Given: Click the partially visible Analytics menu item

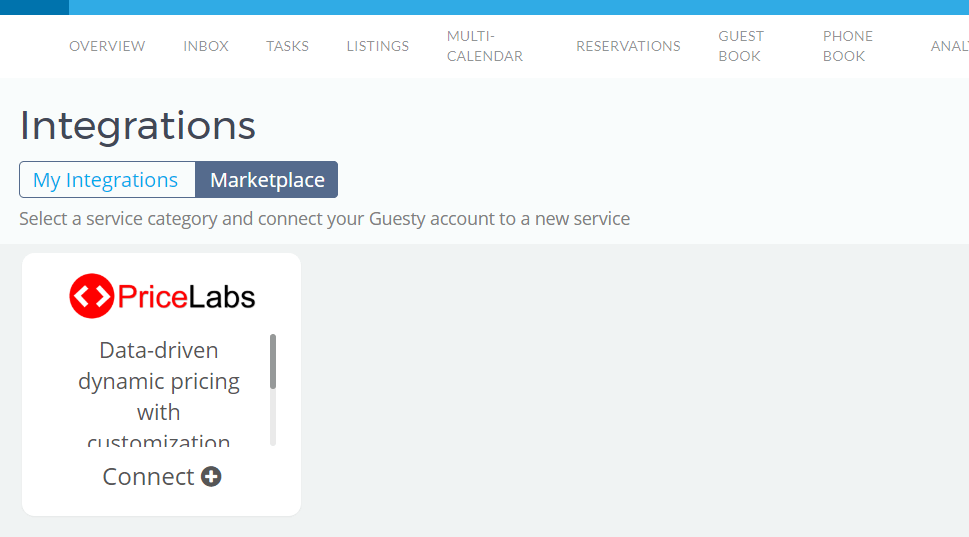Looking at the screenshot, I should 949,46.
